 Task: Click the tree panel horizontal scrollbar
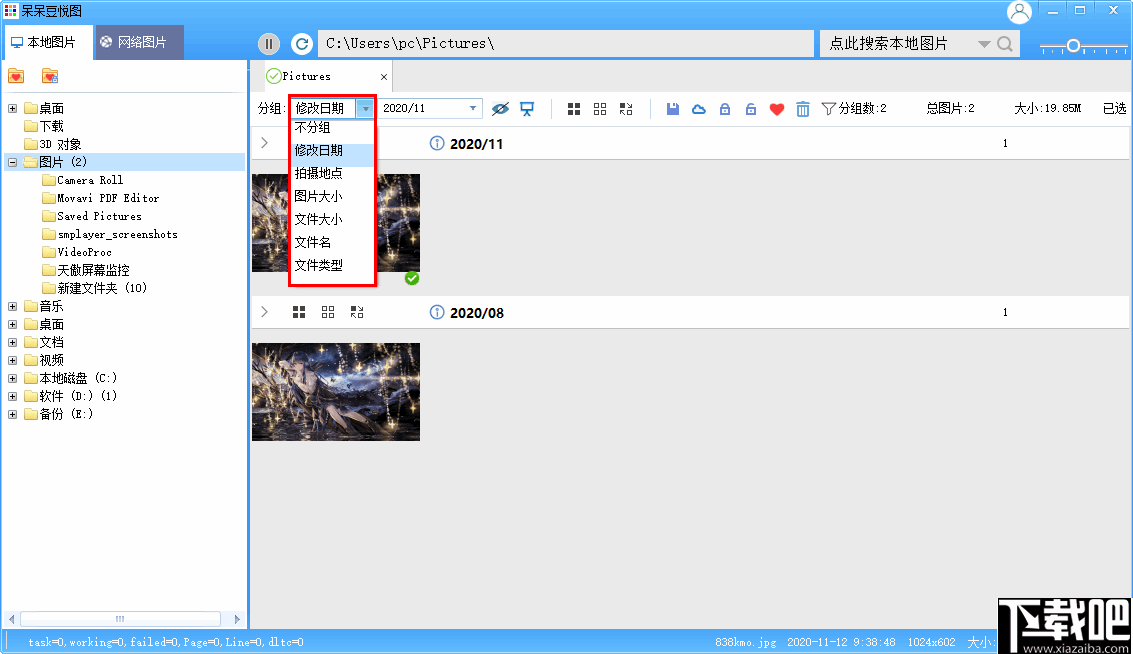pyautogui.click(x=120, y=619)
